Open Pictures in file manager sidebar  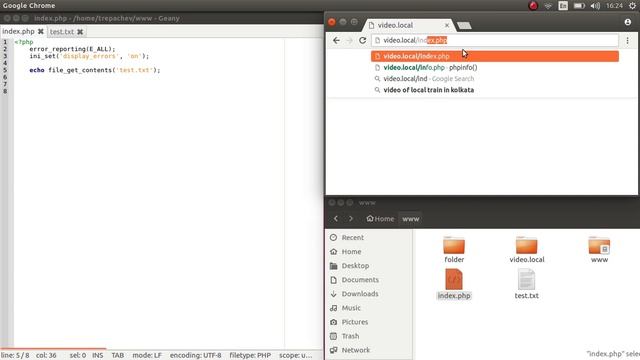pyautogui.click(x=355, y=322)
